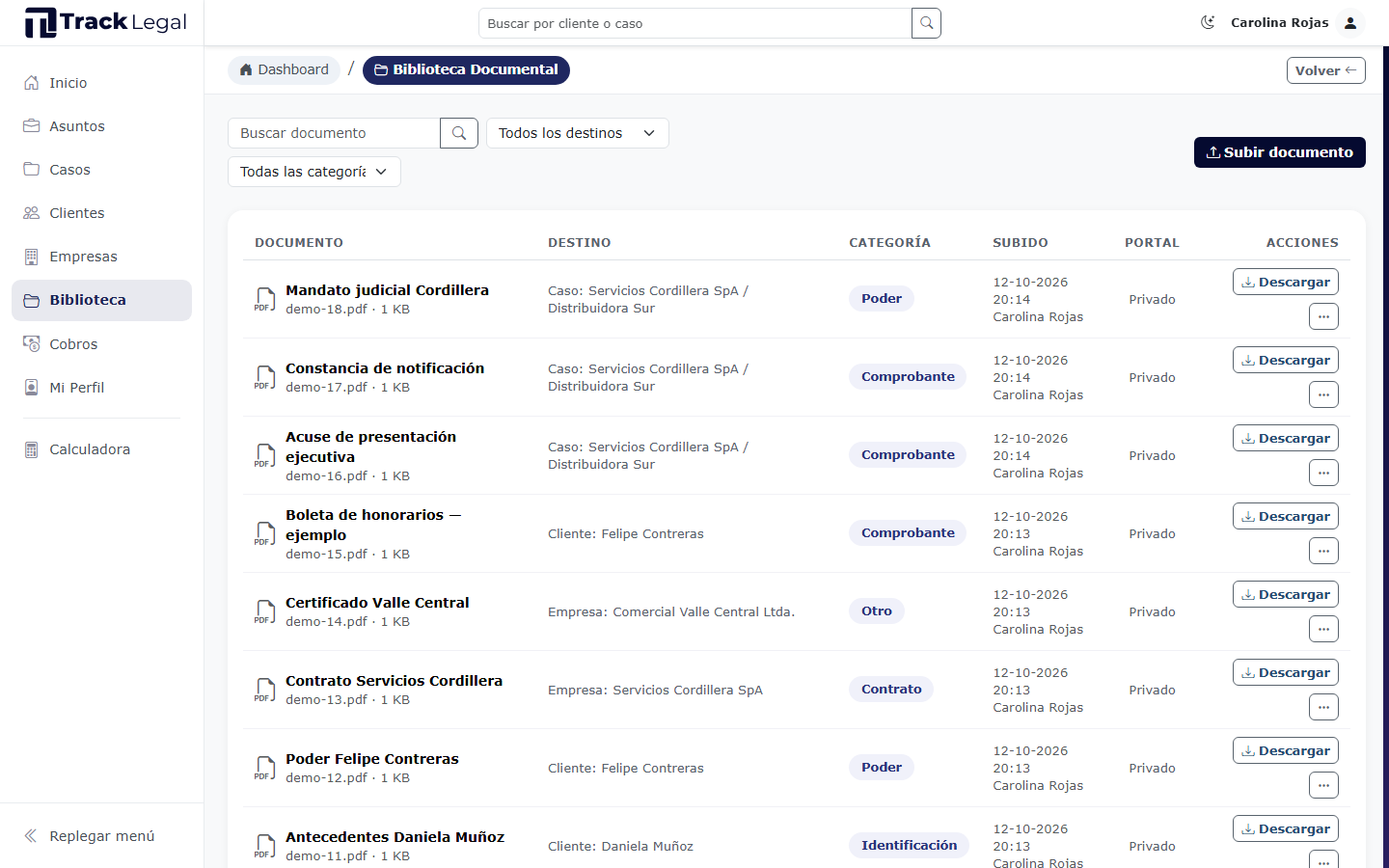Select Biblioteca in sidebar
The width and height of the screenshot is (1389, 868).
(101, 300)
